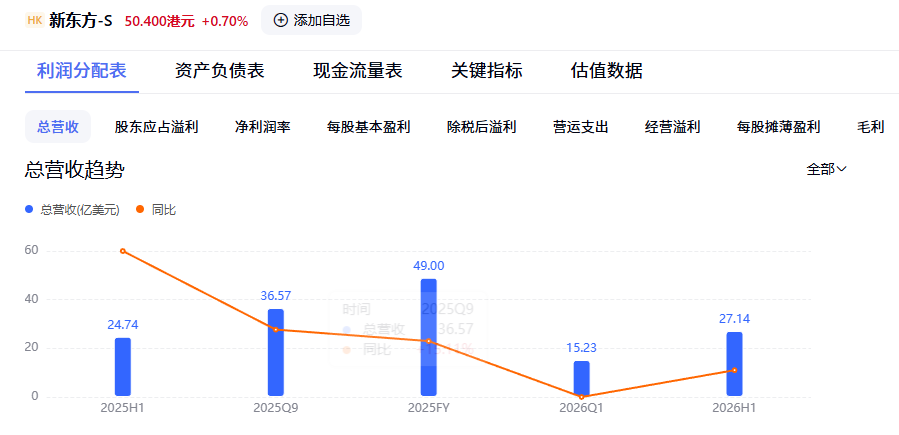Switch to 利润分配表 tab
The width and height of the screenshot is (899, 435).
pos(81,71)
